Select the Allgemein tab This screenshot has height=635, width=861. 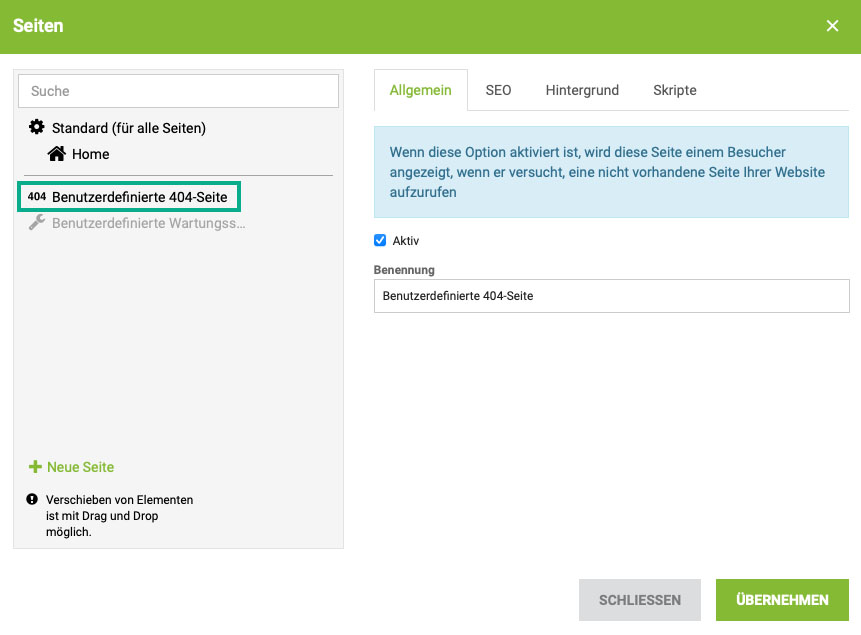point(421,90)
